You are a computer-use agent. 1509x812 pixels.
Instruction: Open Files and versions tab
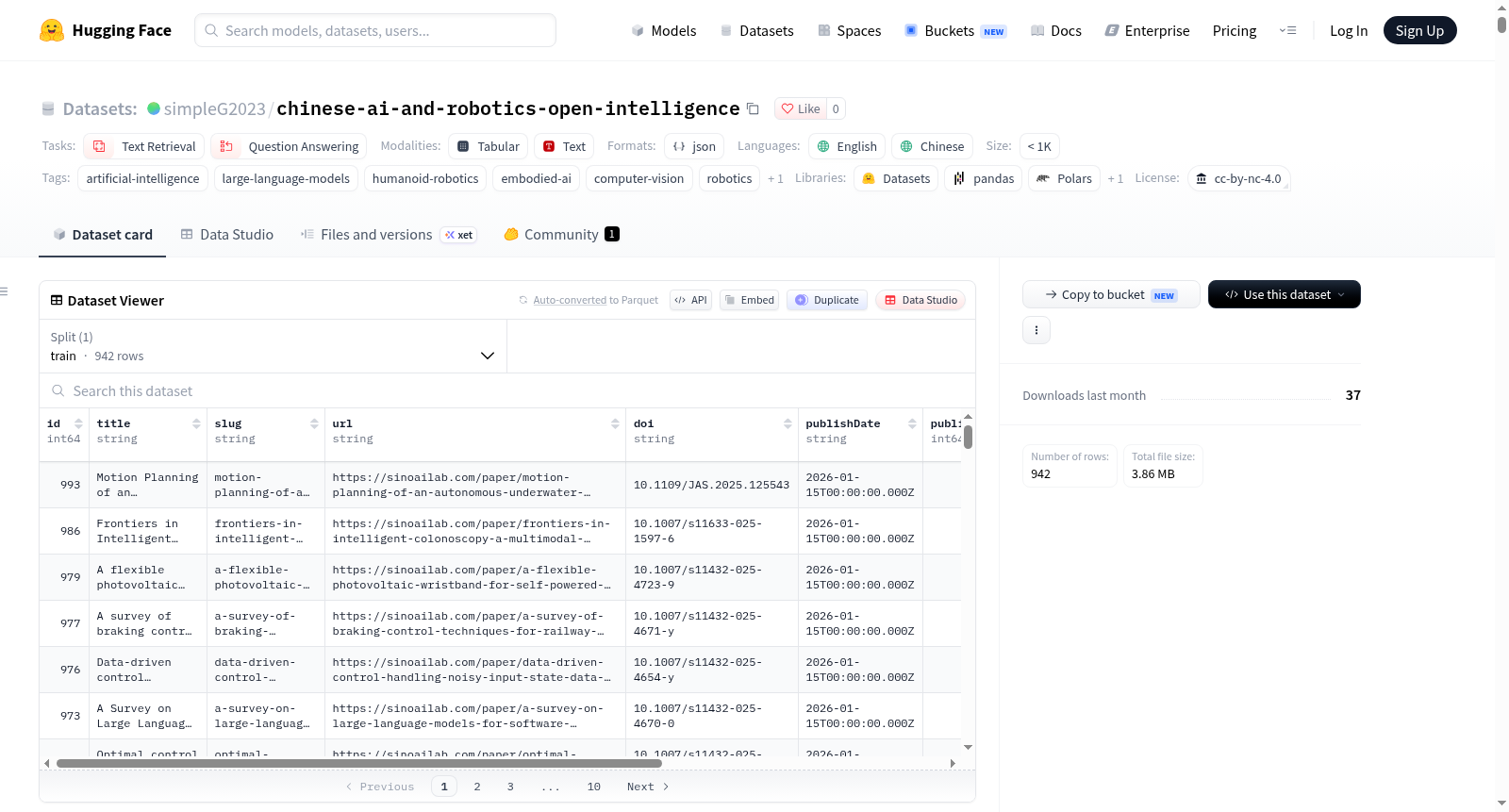(389, 235)
